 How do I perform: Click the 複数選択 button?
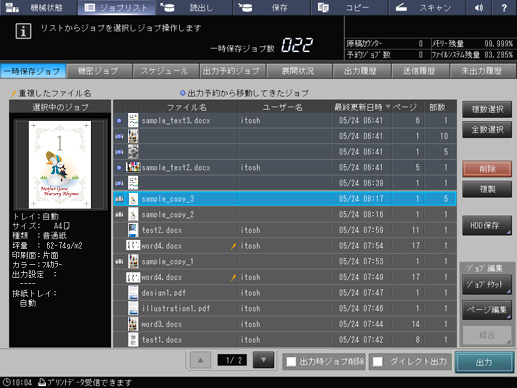[487, 109]
